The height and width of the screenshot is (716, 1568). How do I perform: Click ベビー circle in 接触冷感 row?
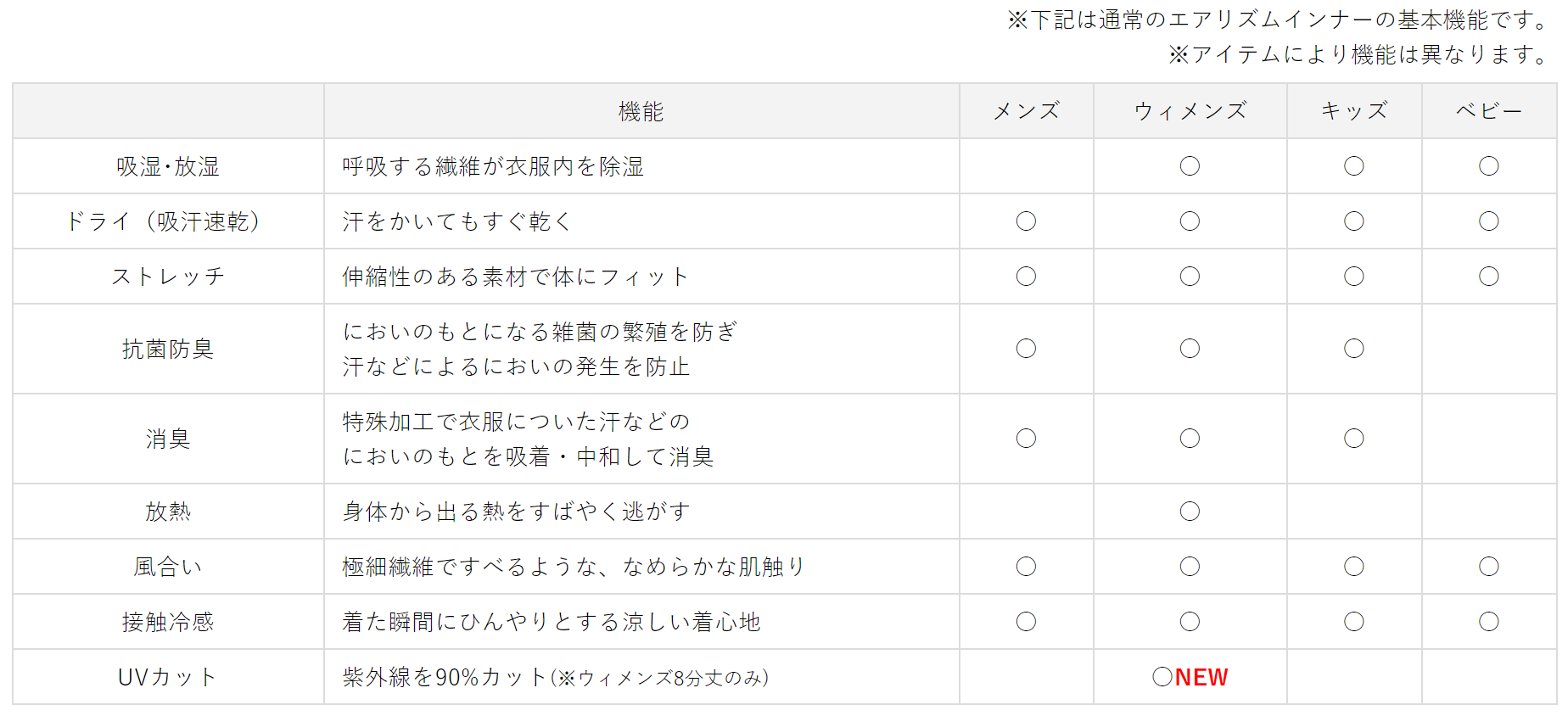click(1488, 622)
